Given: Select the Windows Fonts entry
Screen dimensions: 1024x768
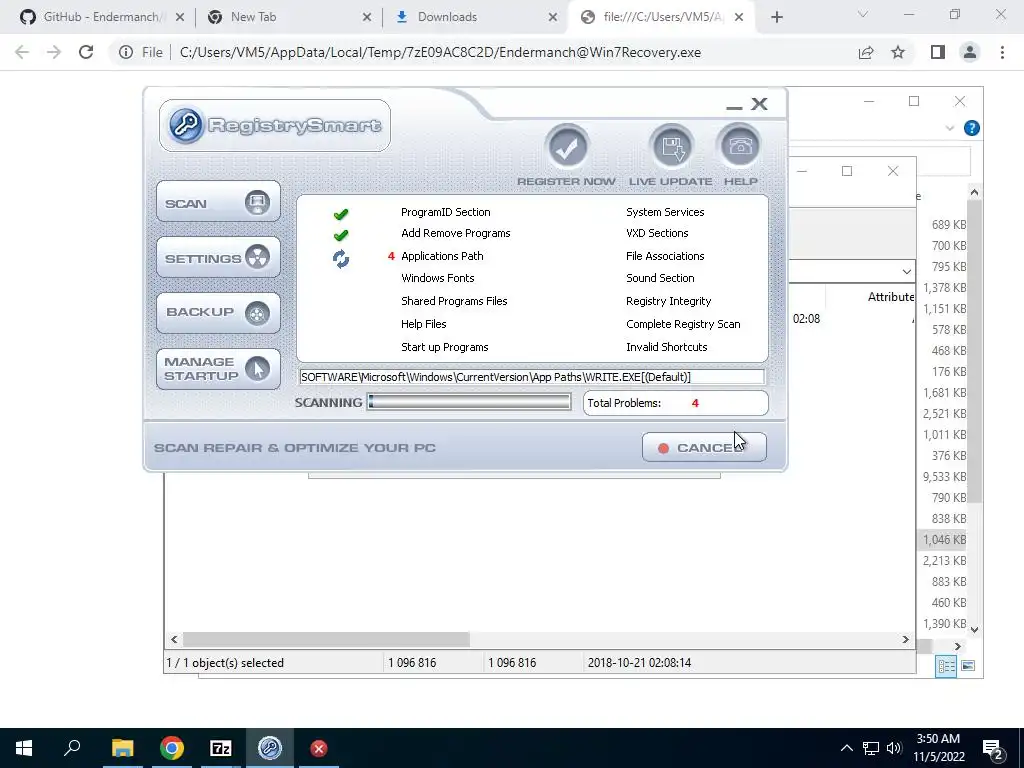Looking at the screenshot, I should (x=438, y=278).
